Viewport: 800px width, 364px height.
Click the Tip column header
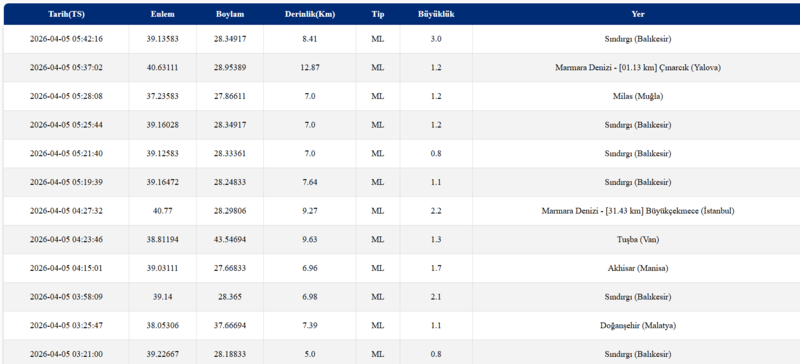point(378,14)
